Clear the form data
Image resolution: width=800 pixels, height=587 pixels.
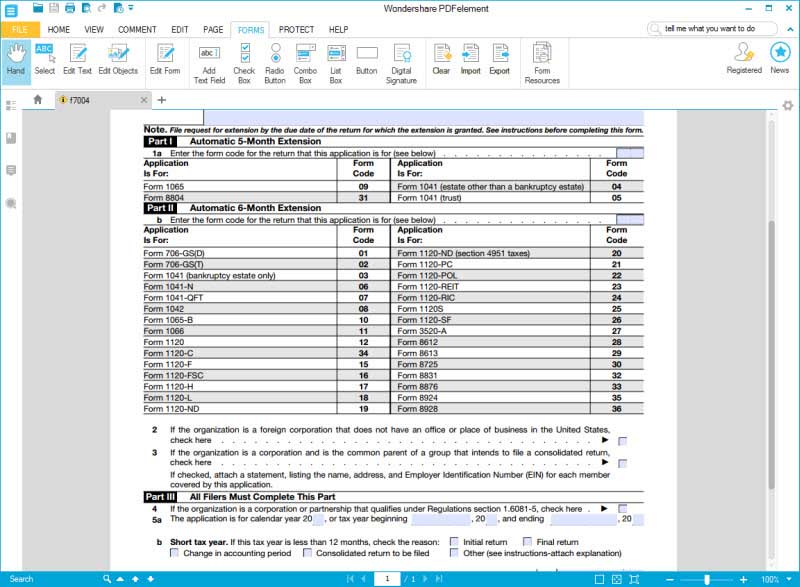pyautogui.click(x=441, y=60)
